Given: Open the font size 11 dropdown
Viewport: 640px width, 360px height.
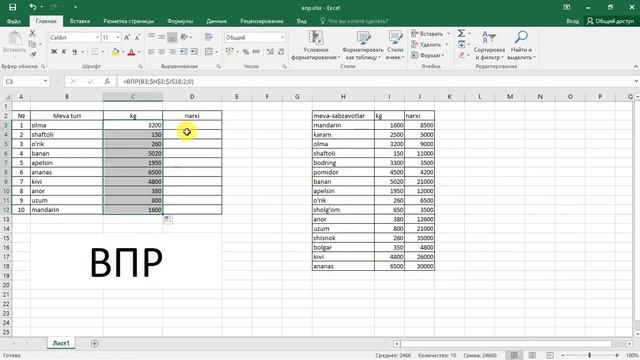Looking at the screenshot, I should pos(118,38).
